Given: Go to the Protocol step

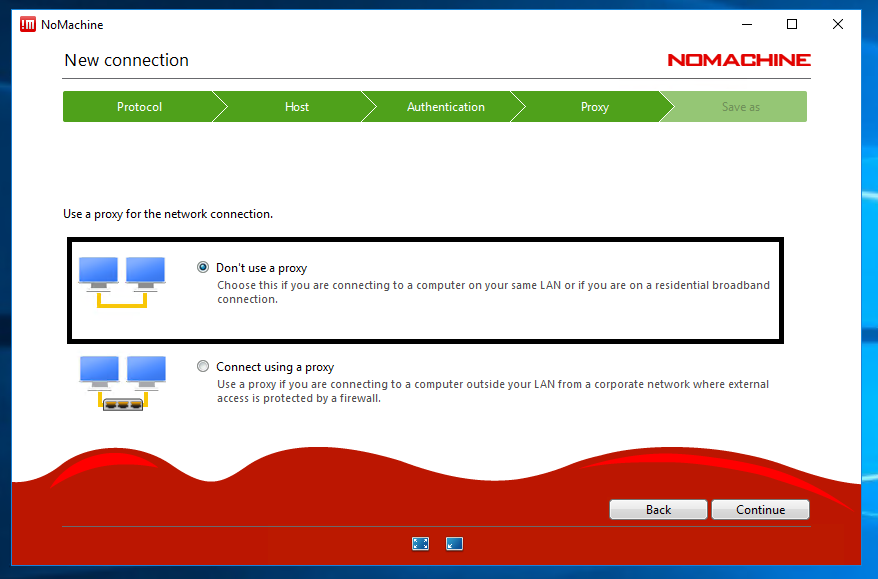Looking at the screenshot, I should pos(139,106).
